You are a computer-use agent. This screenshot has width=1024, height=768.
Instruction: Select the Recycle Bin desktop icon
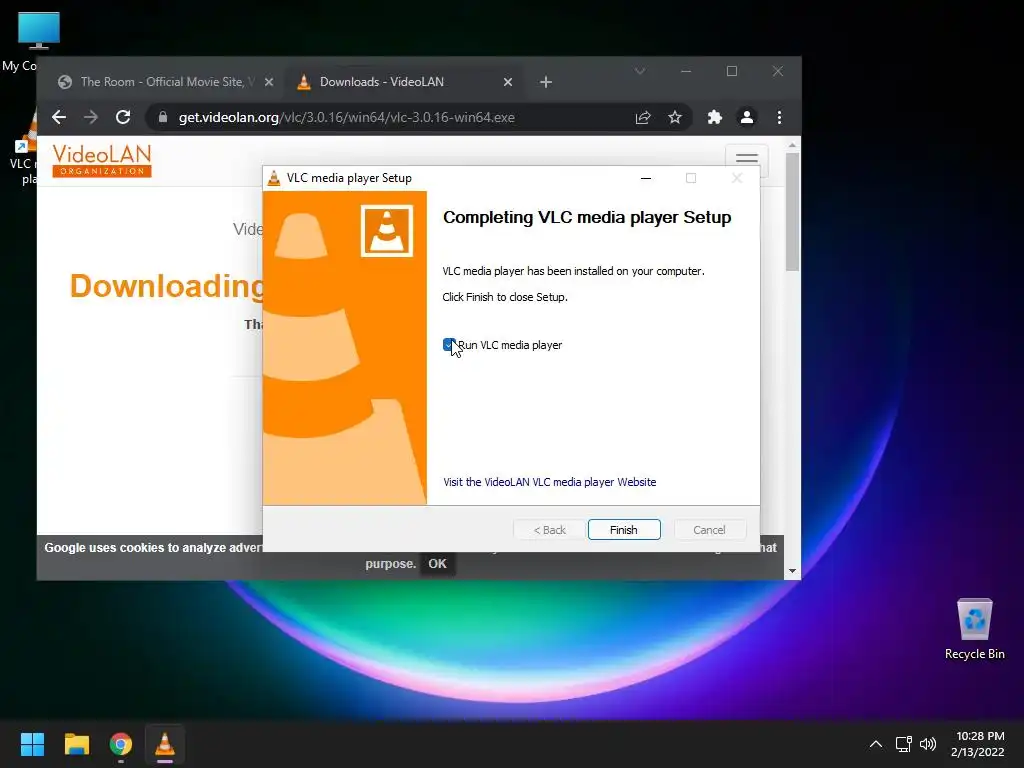[974, 629]
